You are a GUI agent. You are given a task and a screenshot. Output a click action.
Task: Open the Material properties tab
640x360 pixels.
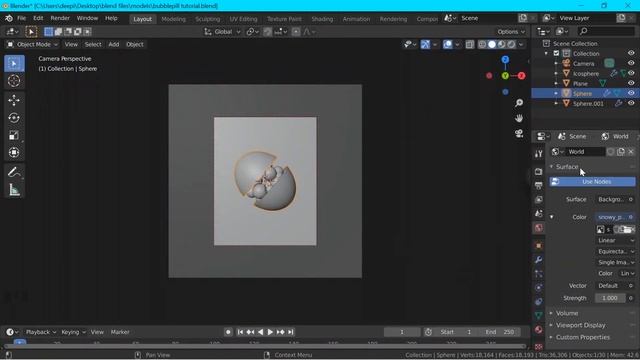point(538,329)
